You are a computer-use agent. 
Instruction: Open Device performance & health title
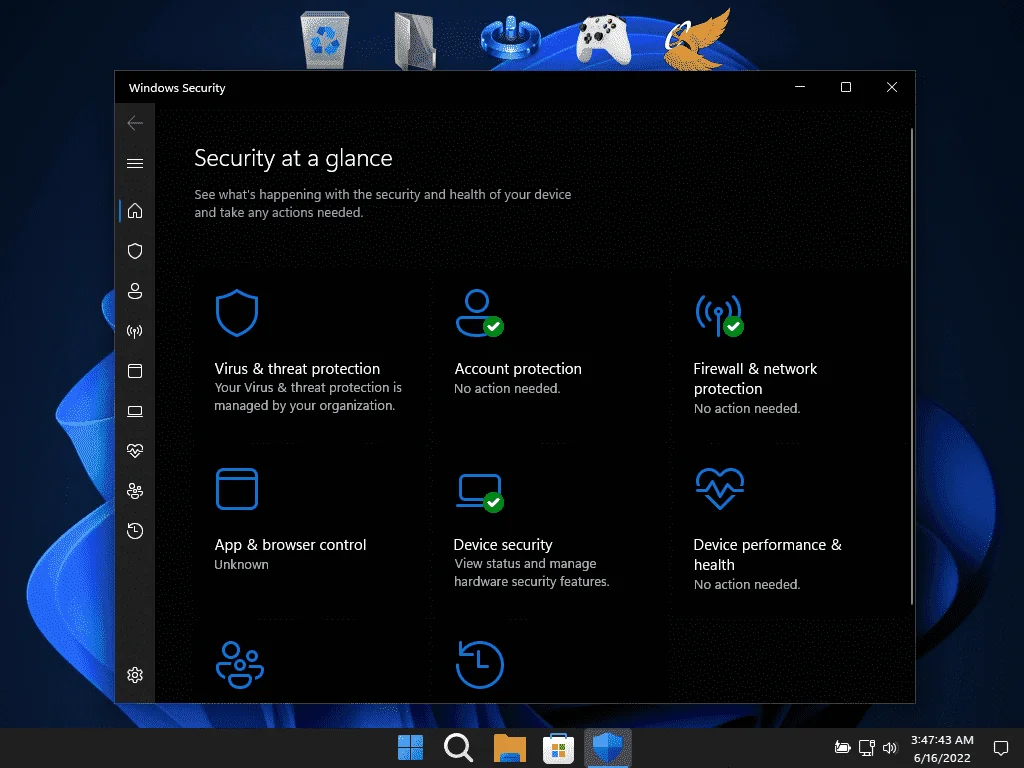(767, 554)
